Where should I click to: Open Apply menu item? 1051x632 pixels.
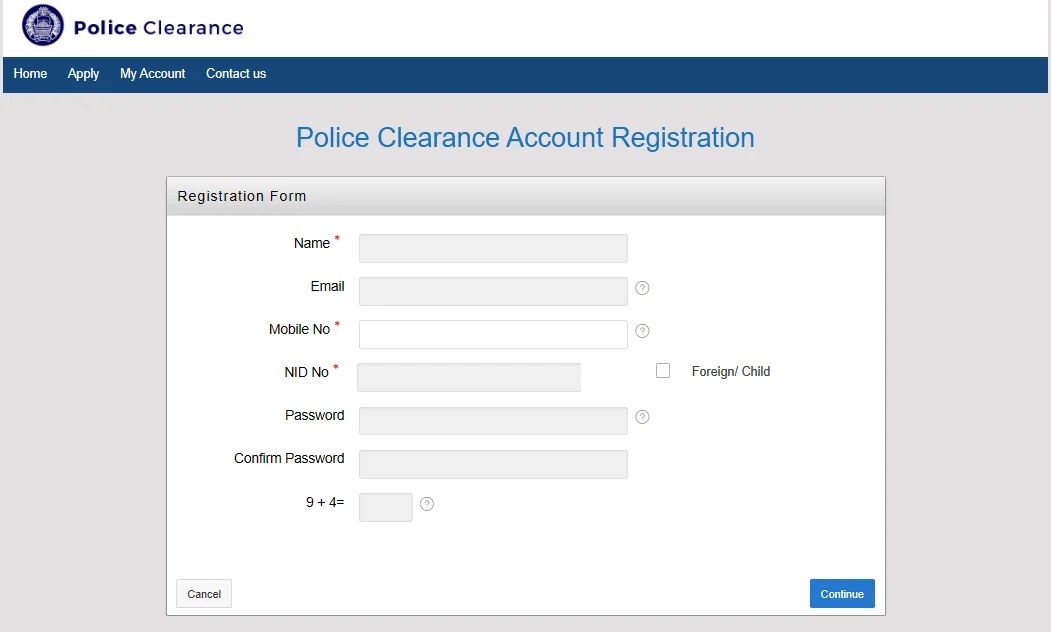(x=83, y=74)
